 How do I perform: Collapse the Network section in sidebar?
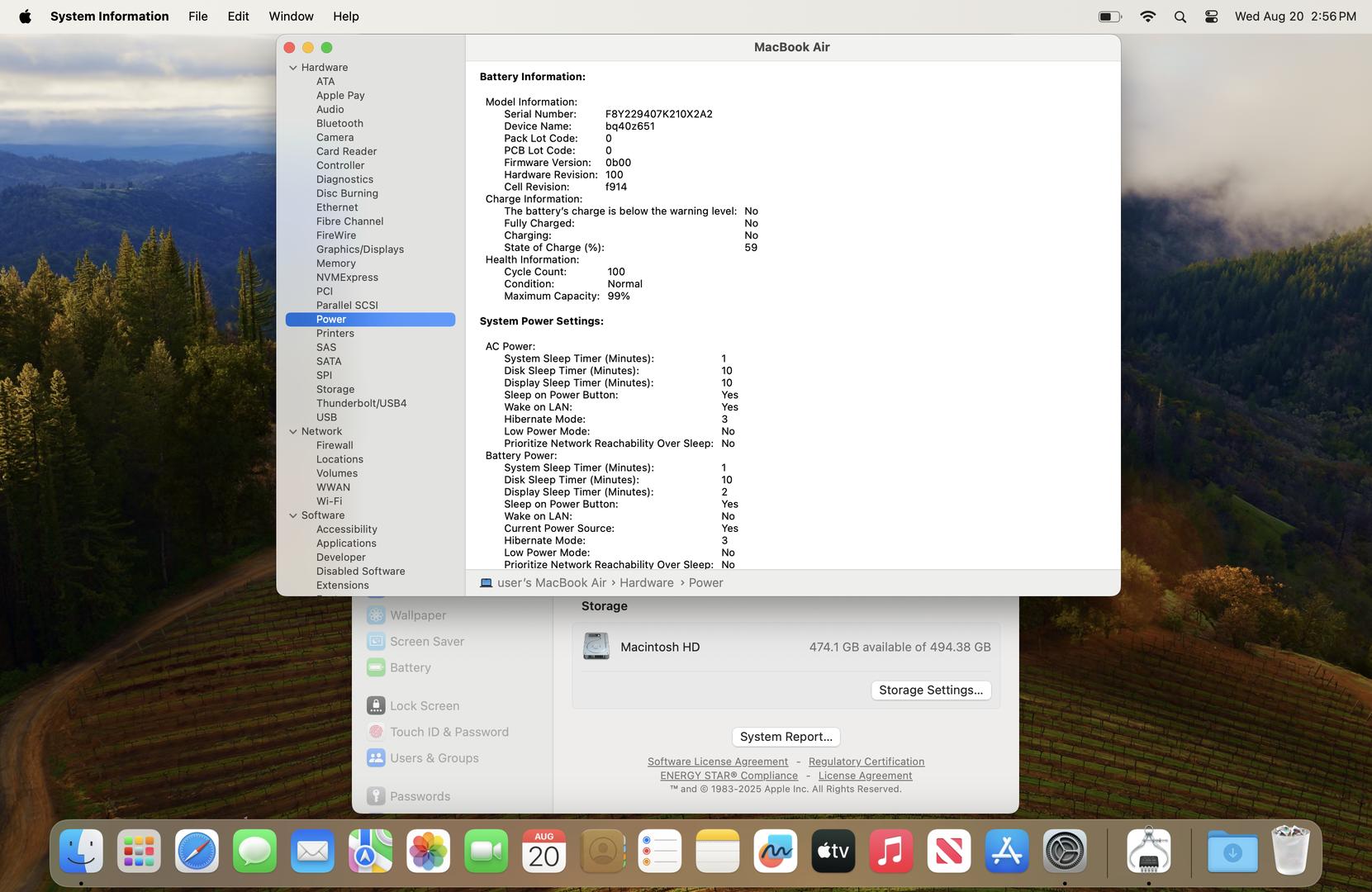click(x=292, y=431)
